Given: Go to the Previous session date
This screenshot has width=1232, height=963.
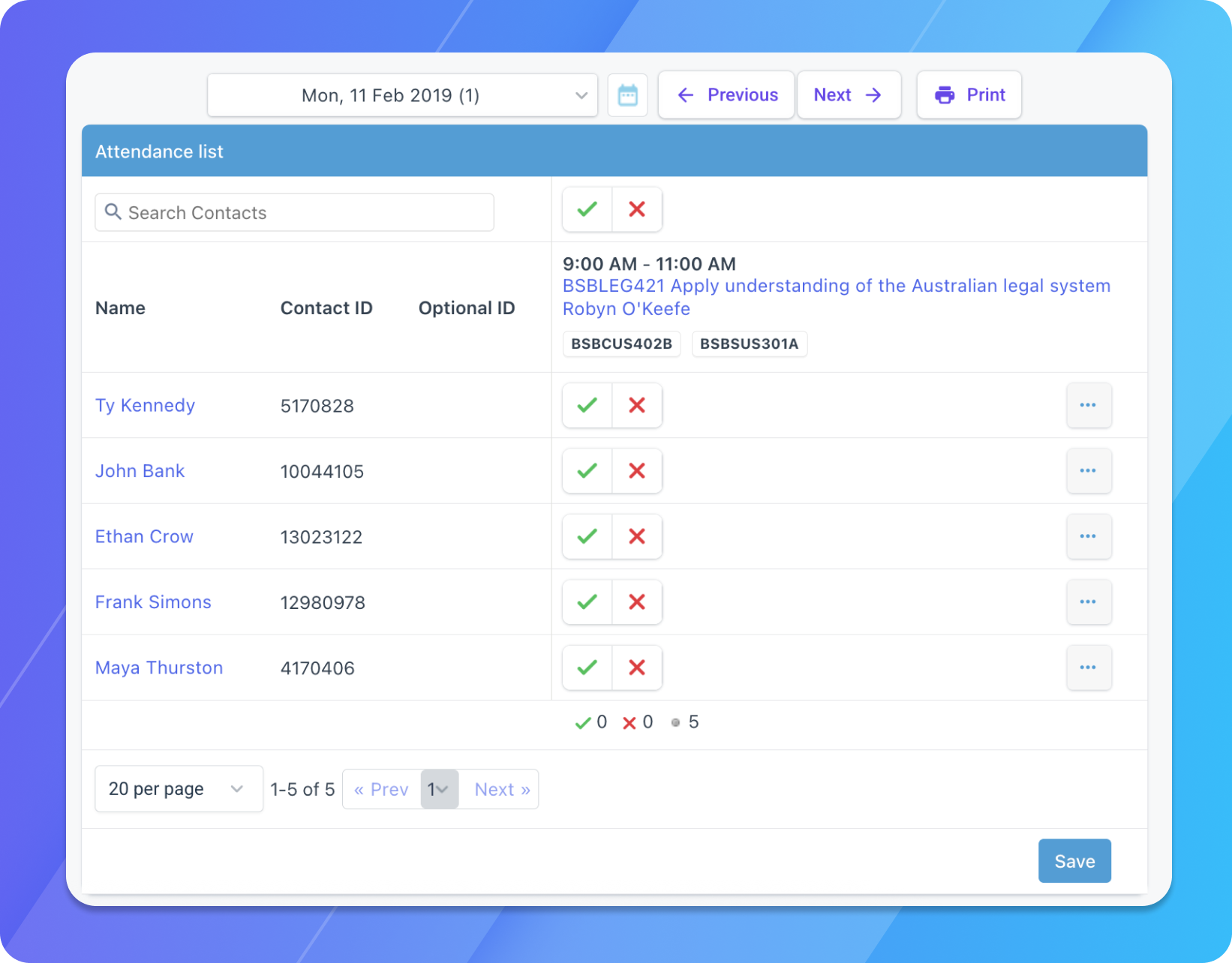Looking at the screenshot, I should click(726, 95).
